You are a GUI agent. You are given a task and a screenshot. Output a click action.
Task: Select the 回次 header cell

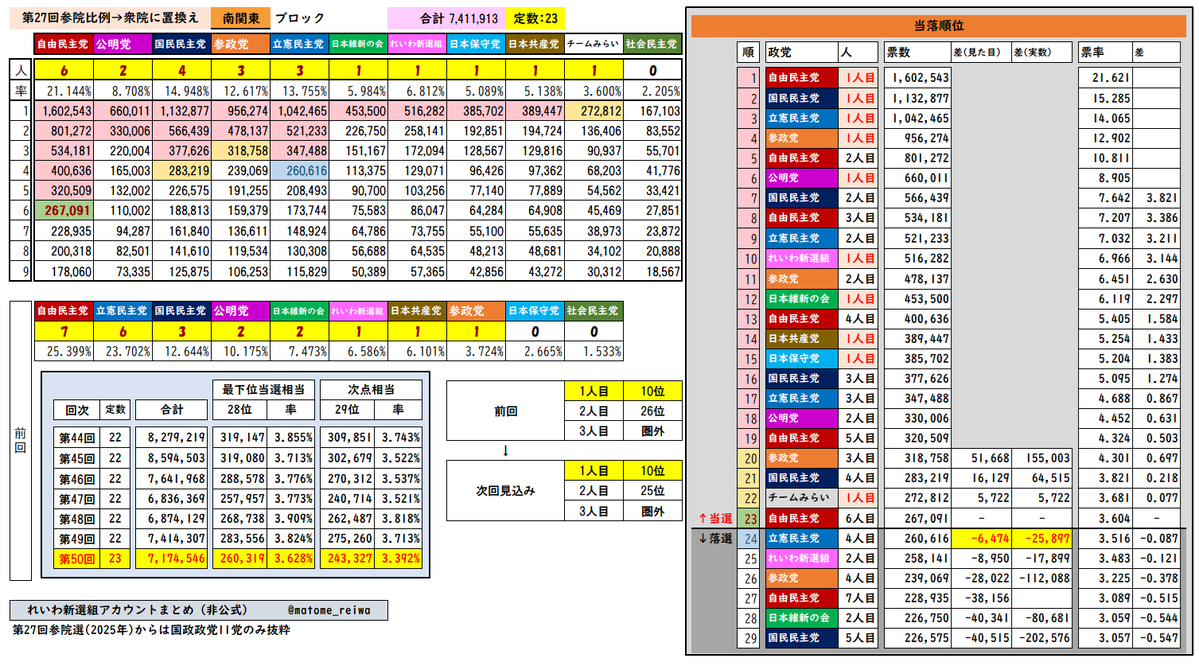[x=76, y=410]
